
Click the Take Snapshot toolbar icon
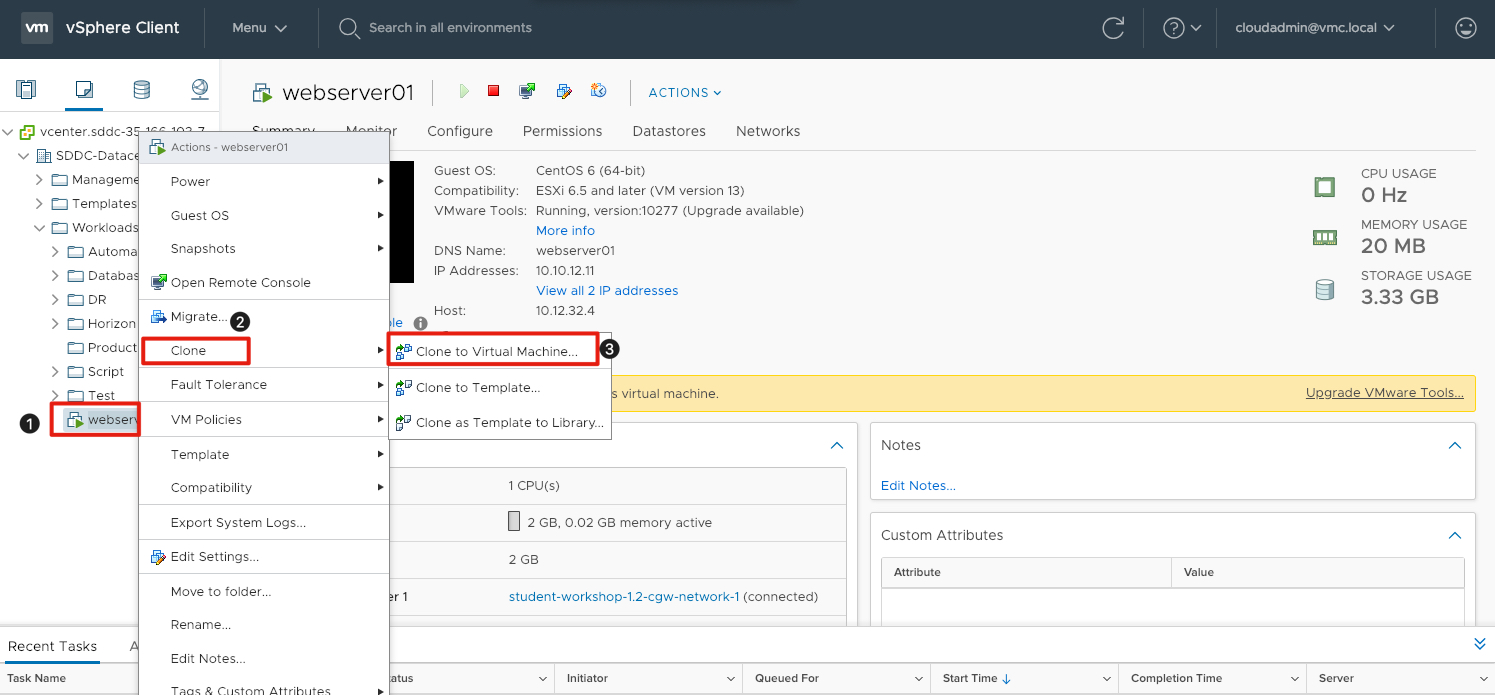599,91
